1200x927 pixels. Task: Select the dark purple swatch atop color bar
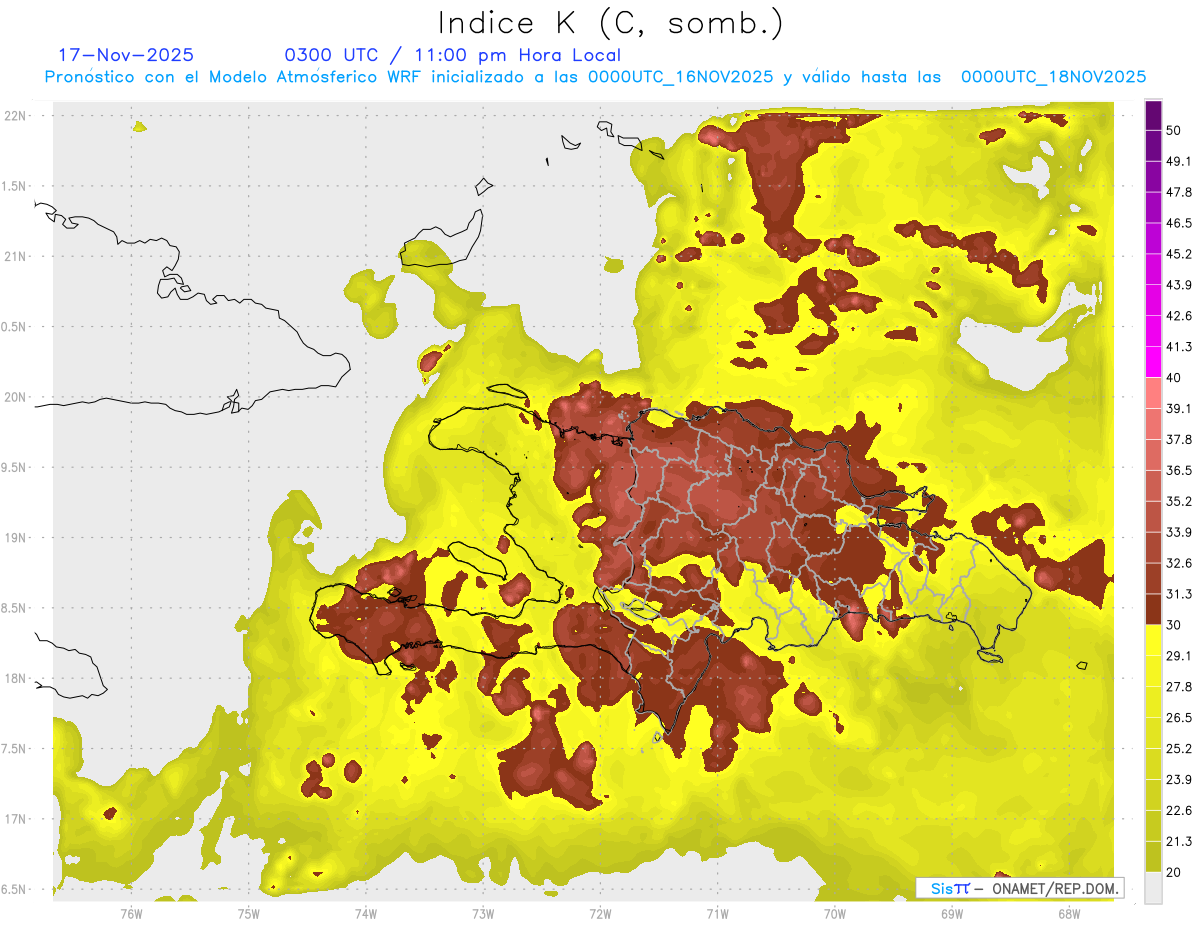click(1153, 117)
